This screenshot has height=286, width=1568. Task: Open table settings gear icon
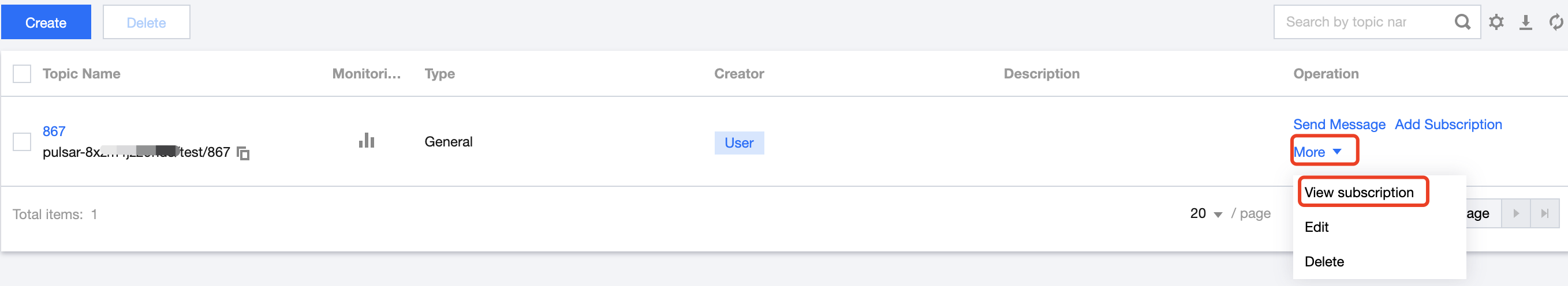pyautogui.click(x=1496, y=22)
